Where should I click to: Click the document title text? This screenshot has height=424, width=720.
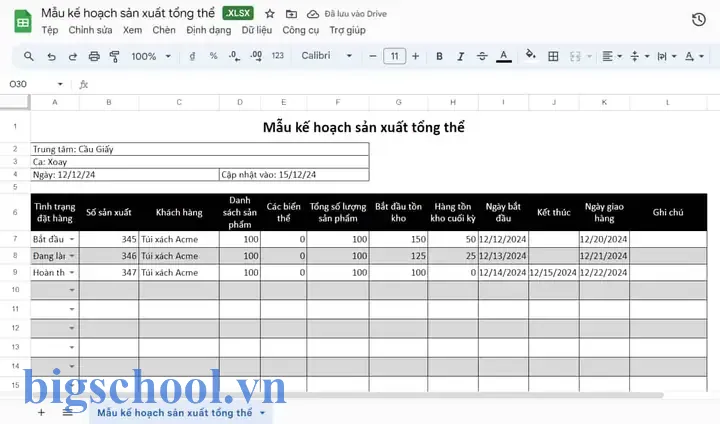tap(128, 13)
